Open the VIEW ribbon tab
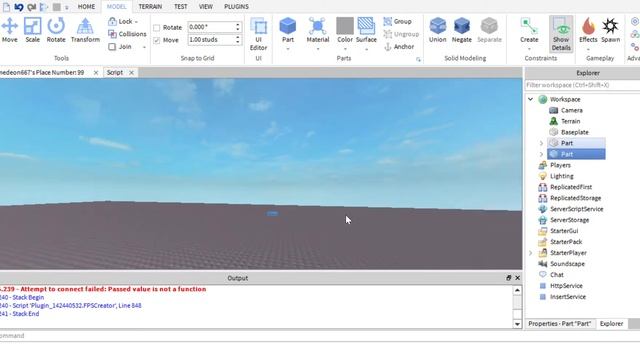This screenshot has width=640, height=360. point(206,7)
